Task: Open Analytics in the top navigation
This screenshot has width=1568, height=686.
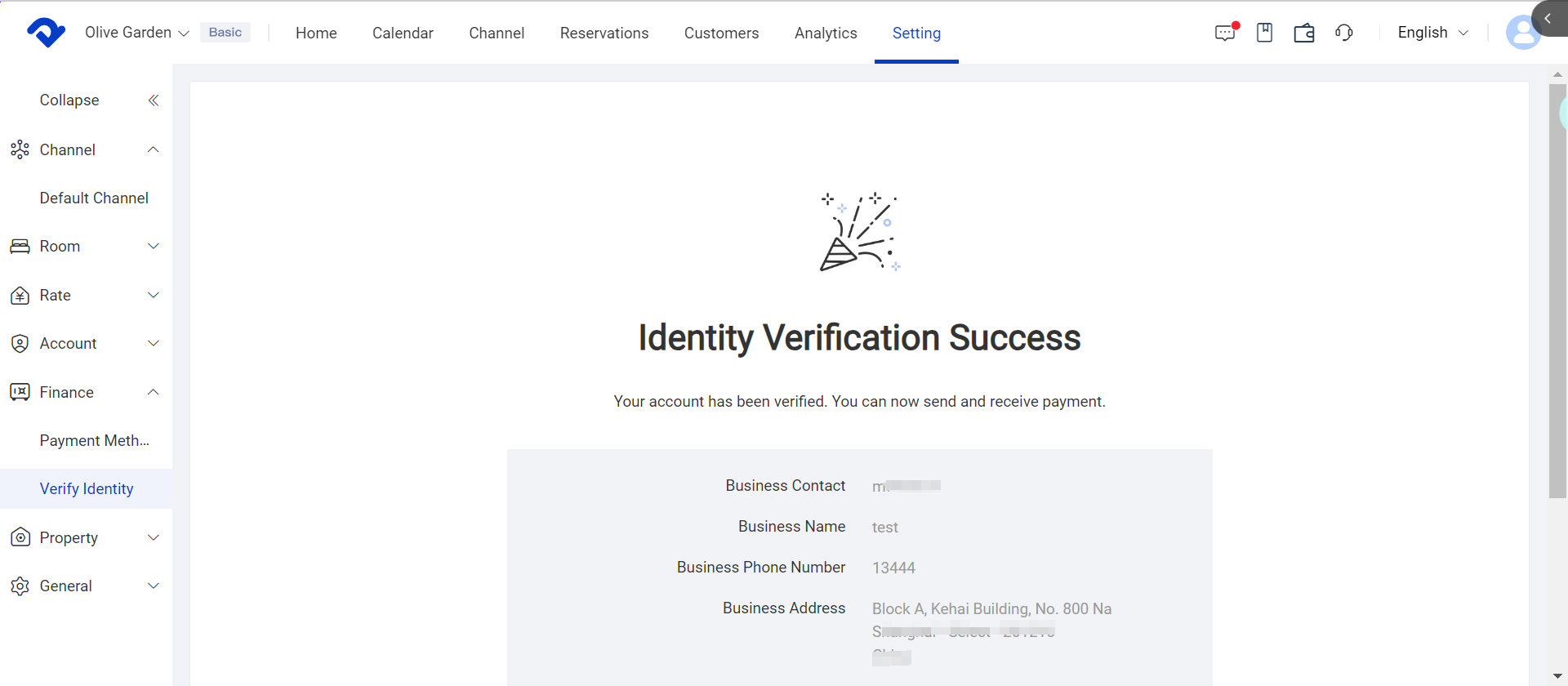Action: (x=826, y=33)
